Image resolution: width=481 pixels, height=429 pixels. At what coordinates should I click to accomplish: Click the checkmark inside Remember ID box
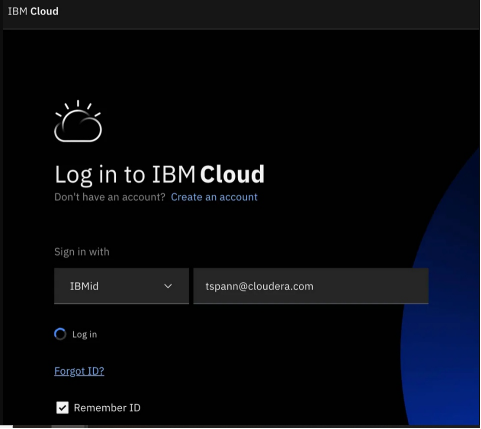pyautogui.click(x=62, y=408)
